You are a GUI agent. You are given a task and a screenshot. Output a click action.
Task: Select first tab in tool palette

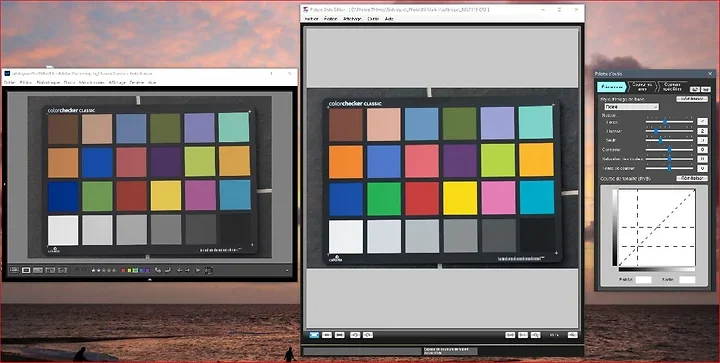point(612,87)
